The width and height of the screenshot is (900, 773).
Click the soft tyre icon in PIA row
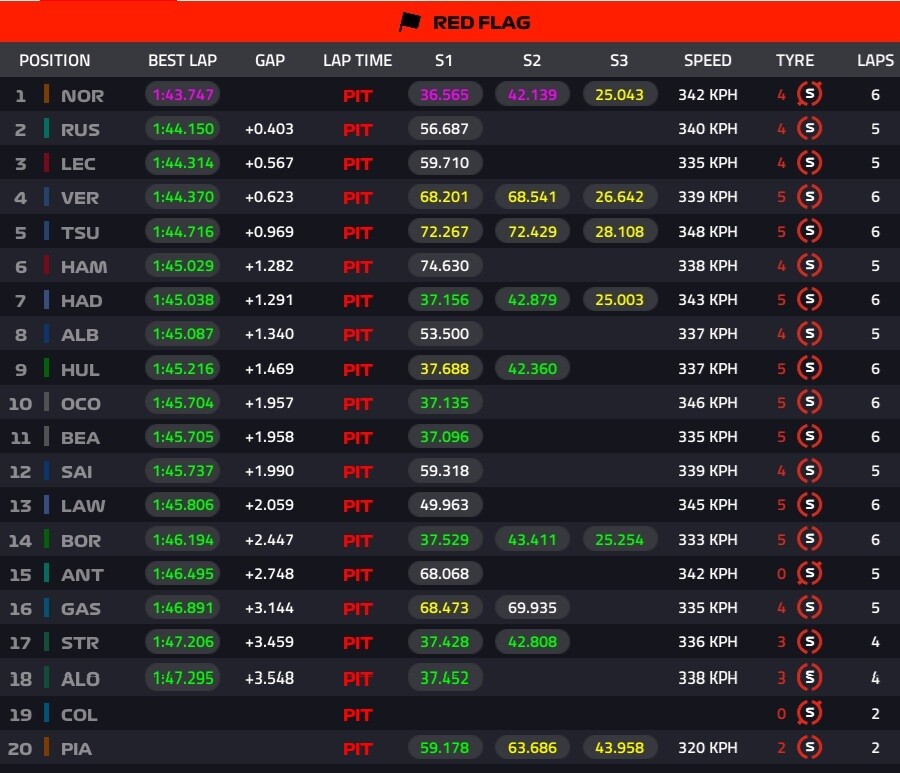click(x=809, y=748)
